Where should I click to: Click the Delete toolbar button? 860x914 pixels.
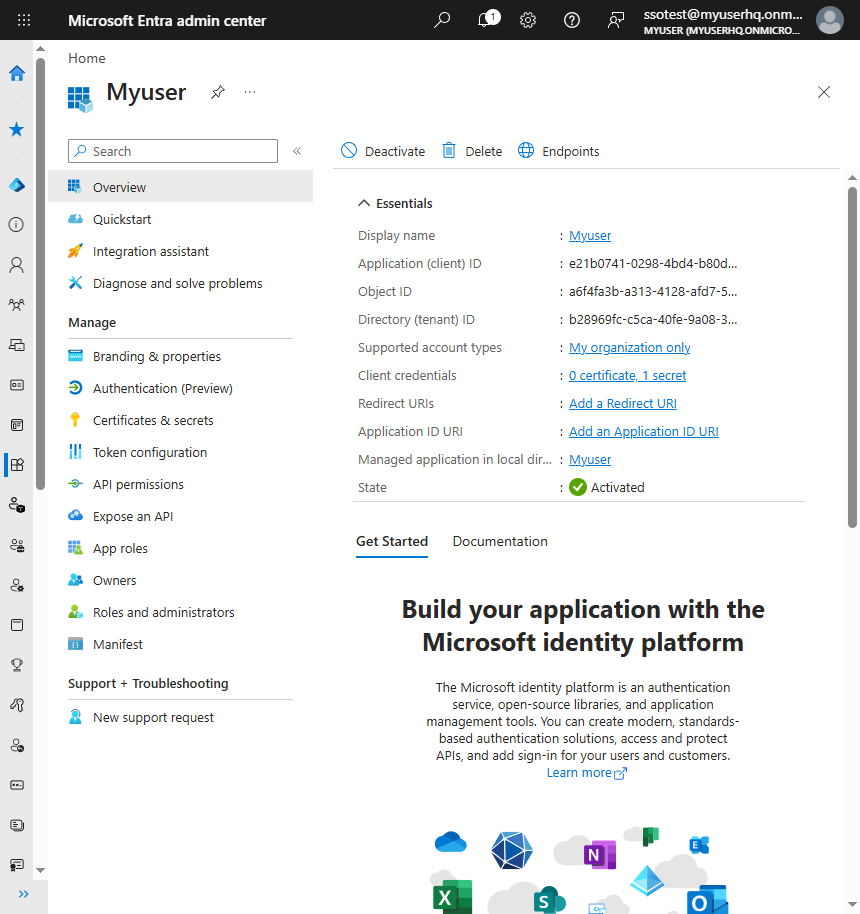point(472,151)
